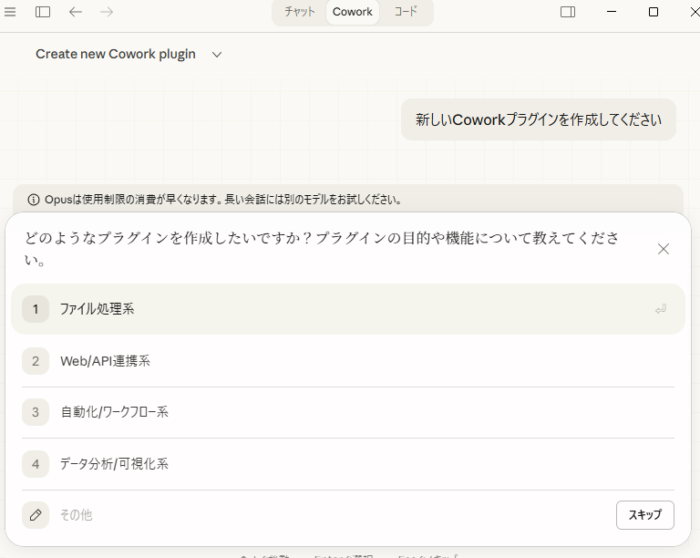The height and width of the screenshot is (558, 700).
Task: Dismiss the question dialog with X icon
Action: [663, 249]
